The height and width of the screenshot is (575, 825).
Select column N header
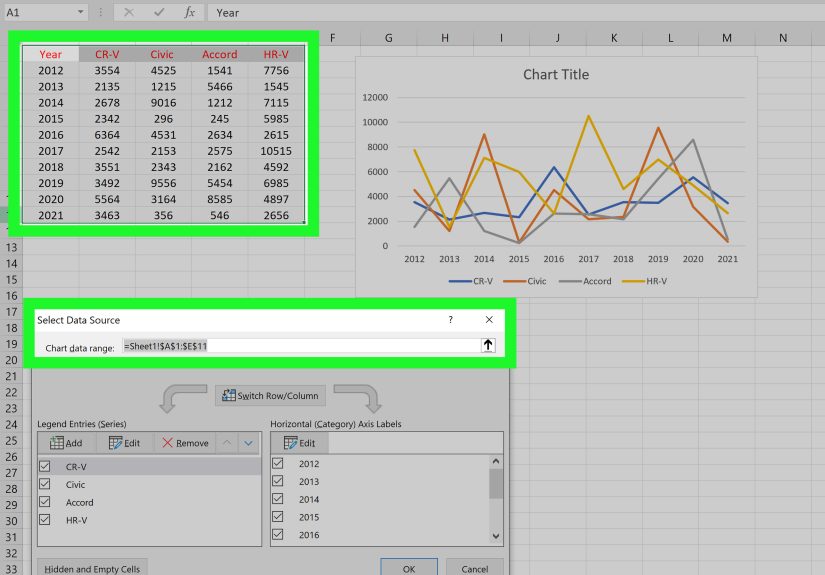pos(783,38)
